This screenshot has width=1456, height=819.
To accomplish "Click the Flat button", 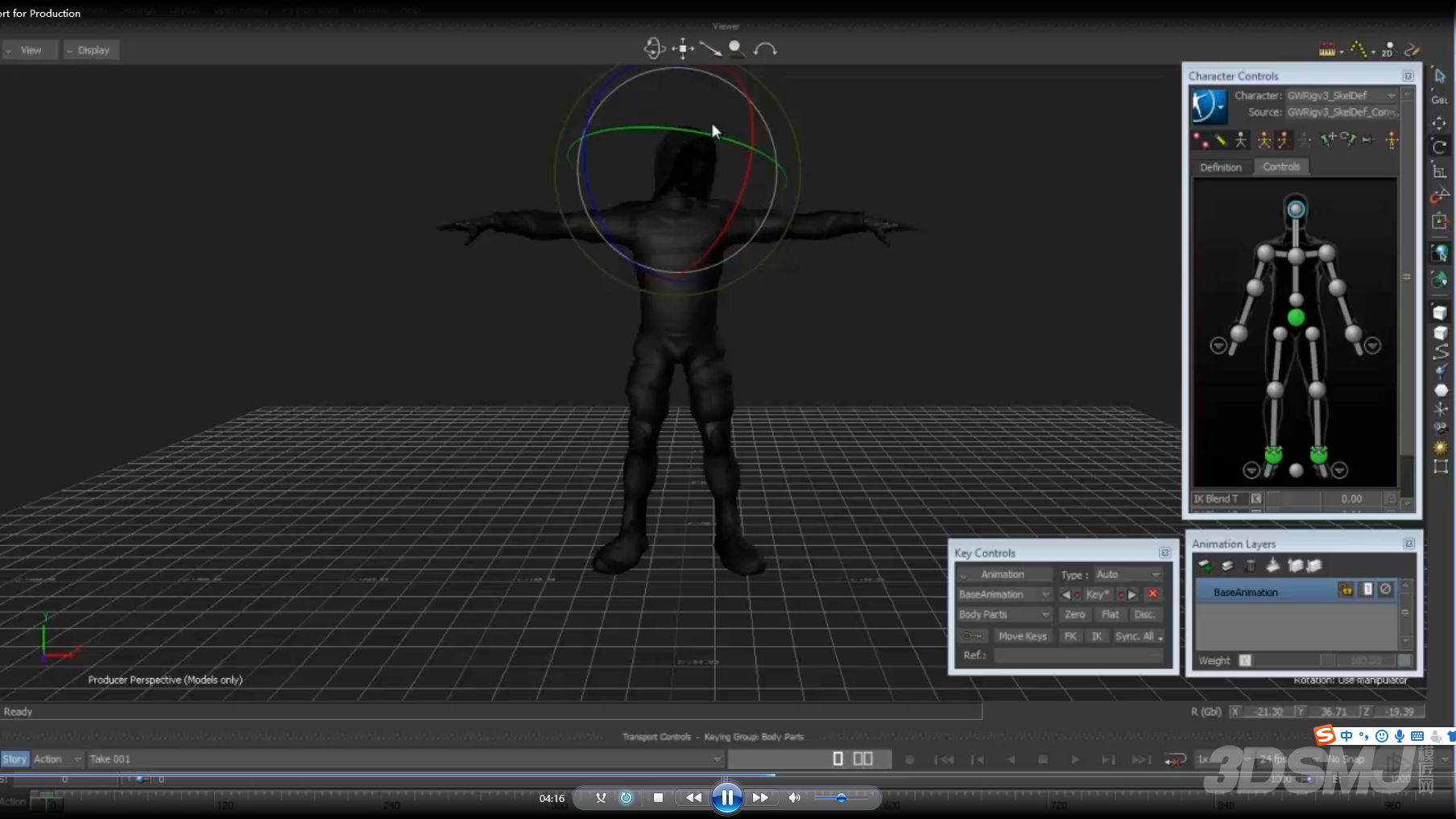I will point(1111,614).
